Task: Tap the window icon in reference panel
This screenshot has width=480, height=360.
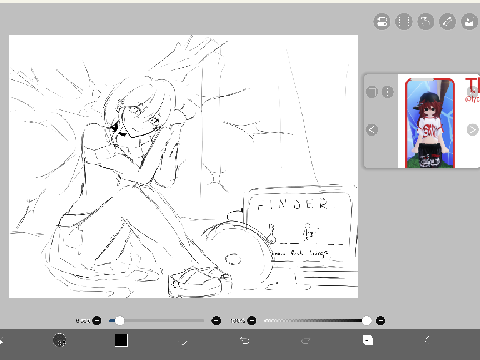Action: (372, 92)
